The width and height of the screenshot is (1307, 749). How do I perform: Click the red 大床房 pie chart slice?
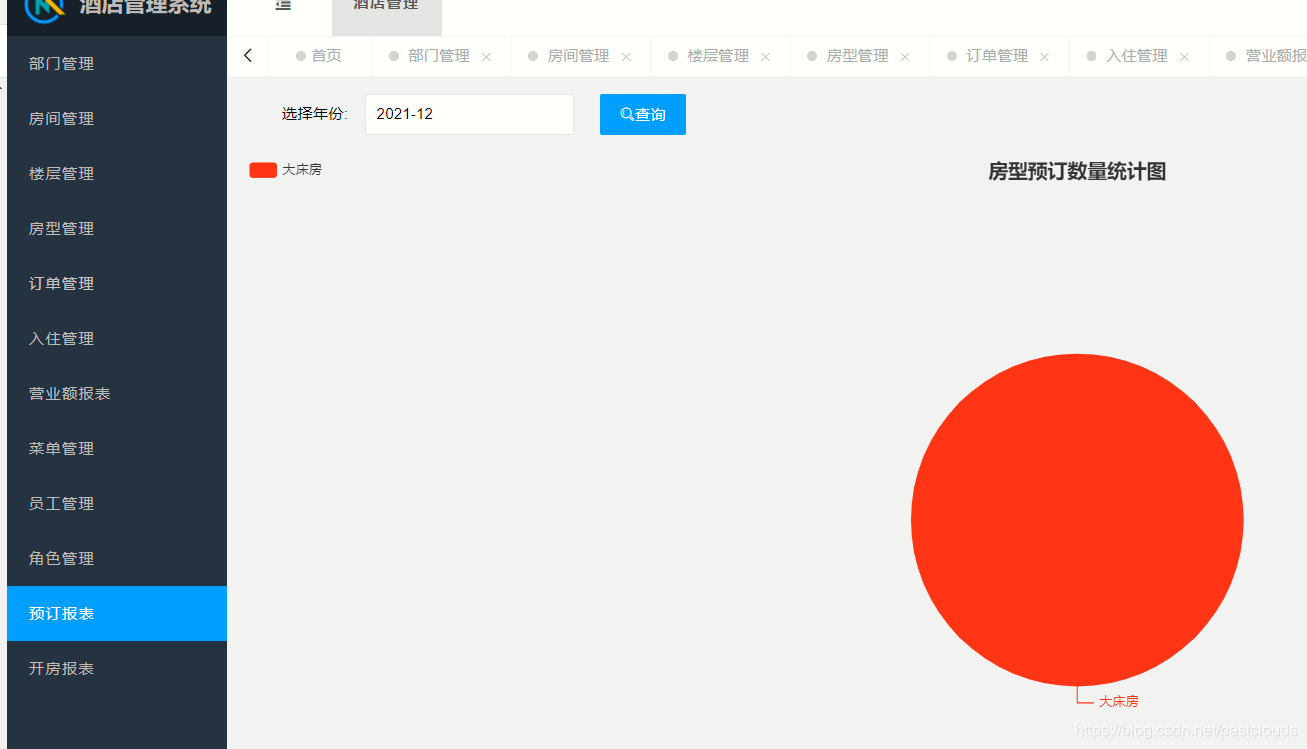tap(1077, 518)
